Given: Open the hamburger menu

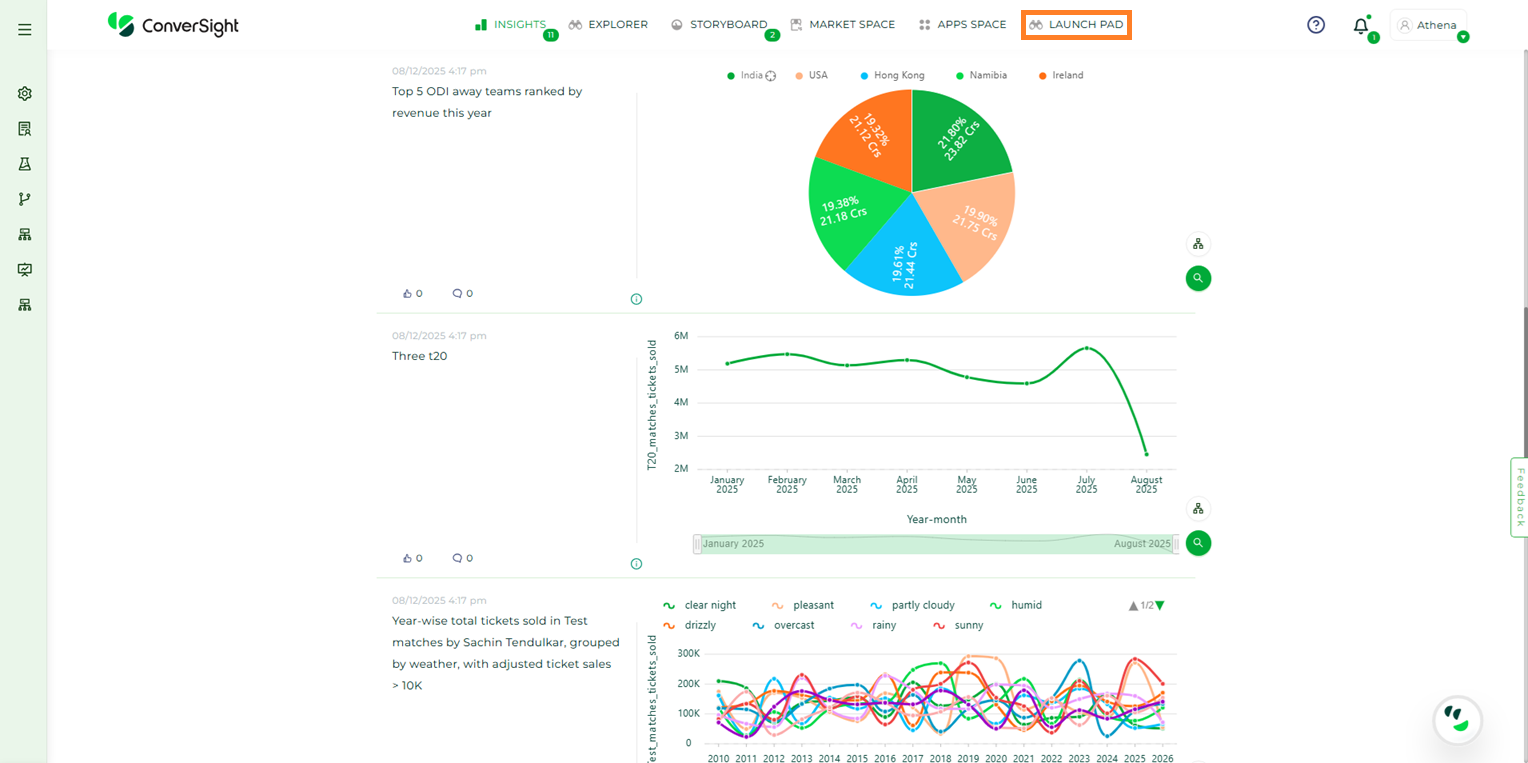Looking at the screenshot, I should click(x=25, y=30).
